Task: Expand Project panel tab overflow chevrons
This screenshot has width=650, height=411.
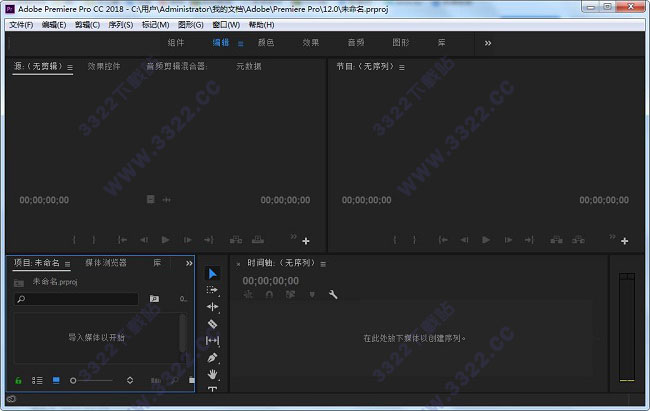Action: pyautogui.click(x=189, y=263)
